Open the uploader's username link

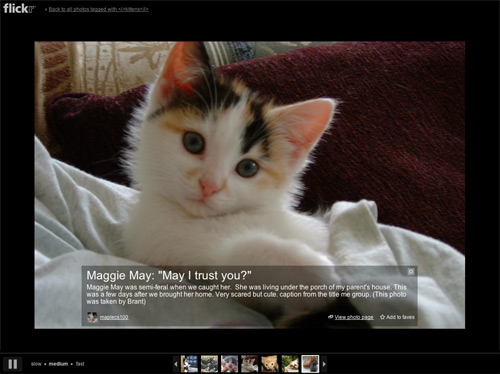coord(114,317)
